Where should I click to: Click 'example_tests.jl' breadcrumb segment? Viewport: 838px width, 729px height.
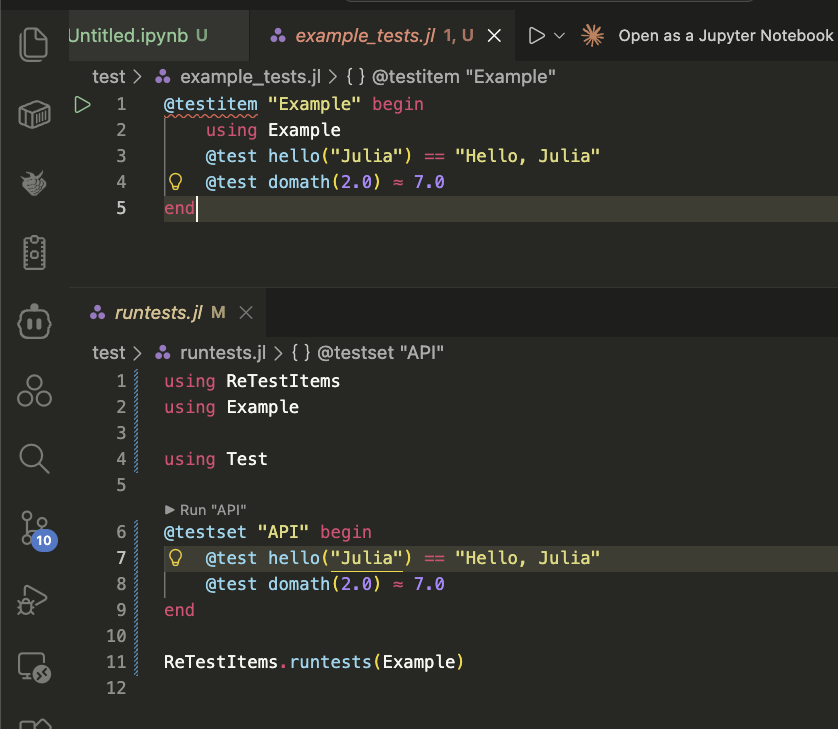click(x=250, y=77)
